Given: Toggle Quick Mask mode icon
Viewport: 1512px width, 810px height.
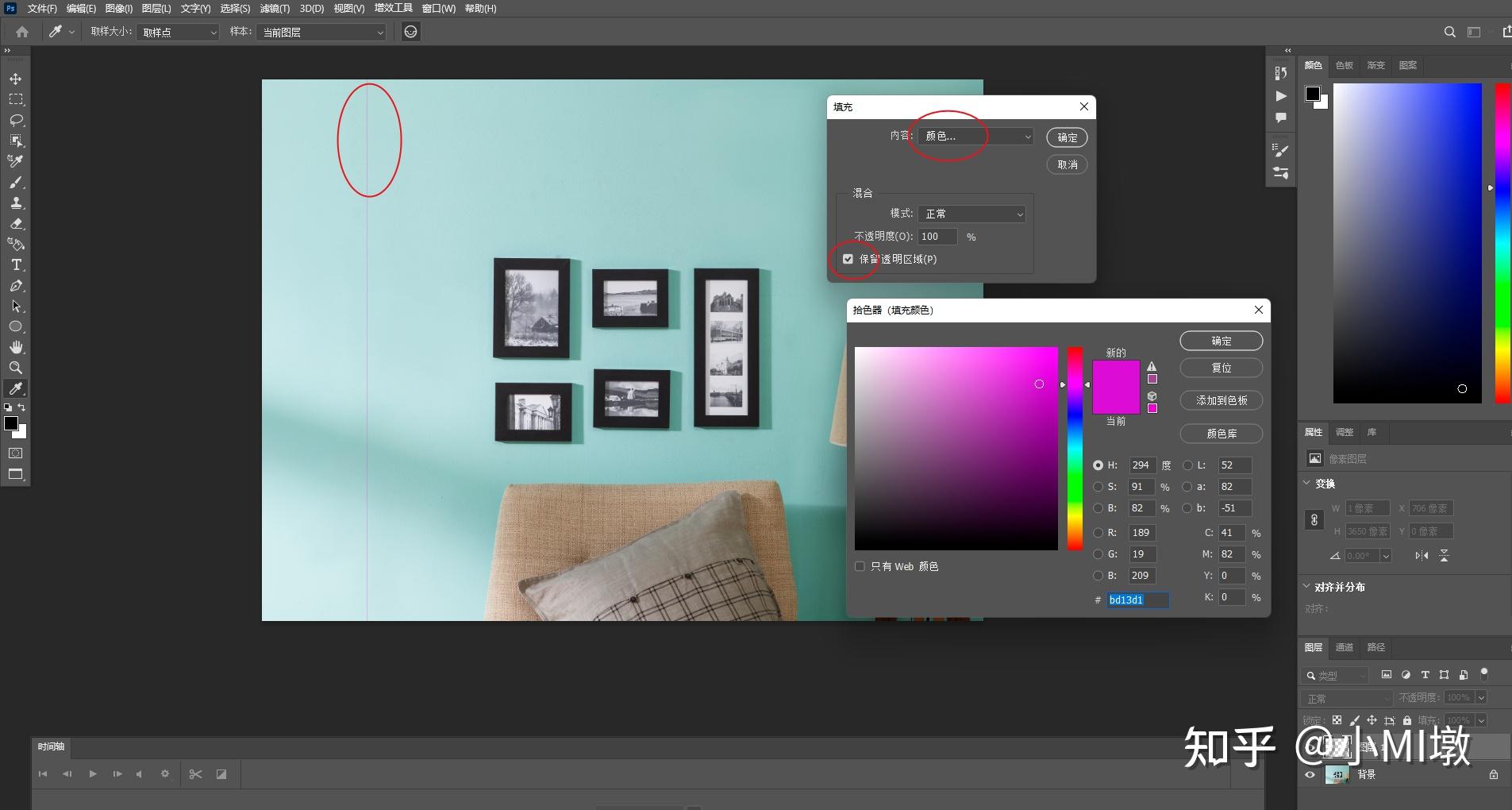Looking at the screenshot, I should tap(16, 453).
